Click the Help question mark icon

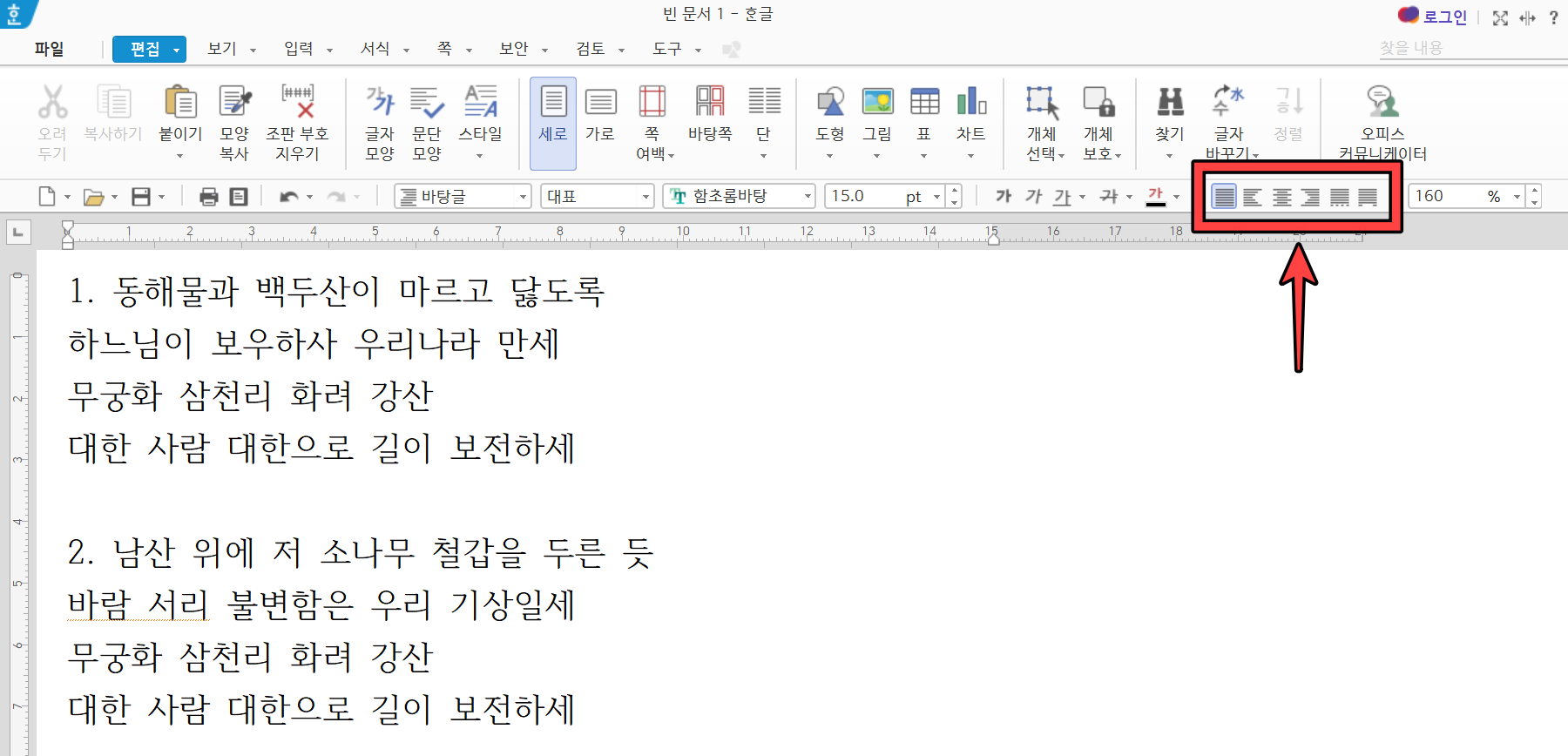[1553, 17]
